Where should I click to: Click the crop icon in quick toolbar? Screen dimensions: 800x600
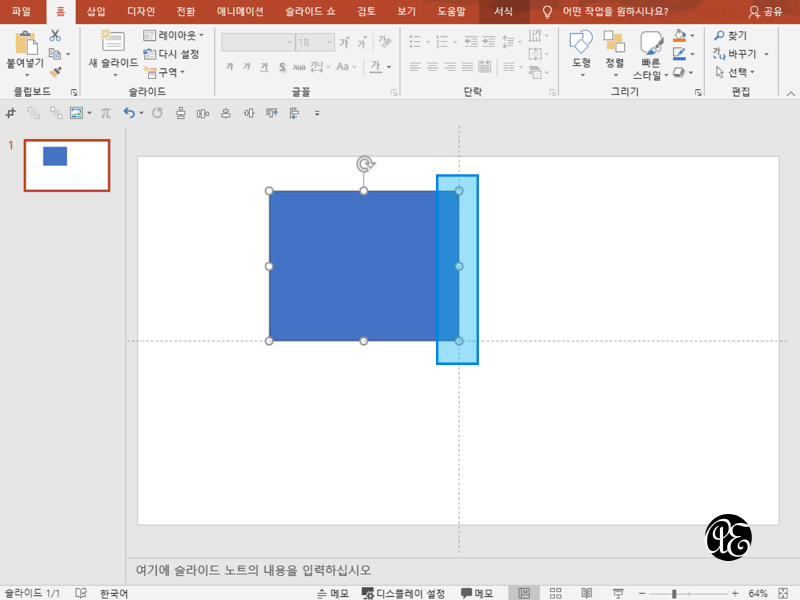point(11,113)
